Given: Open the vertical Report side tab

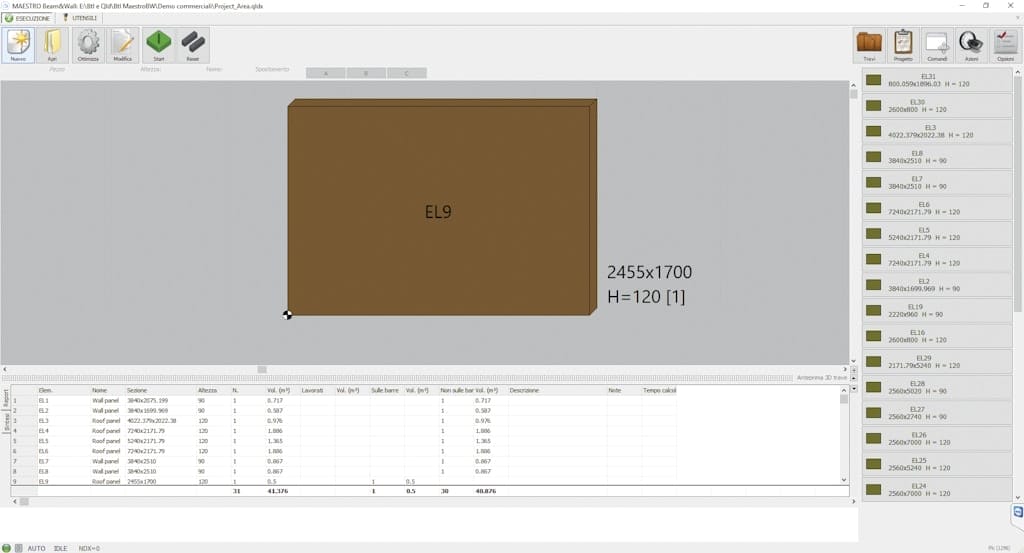Looking at the screenshot, I should 5,397.
